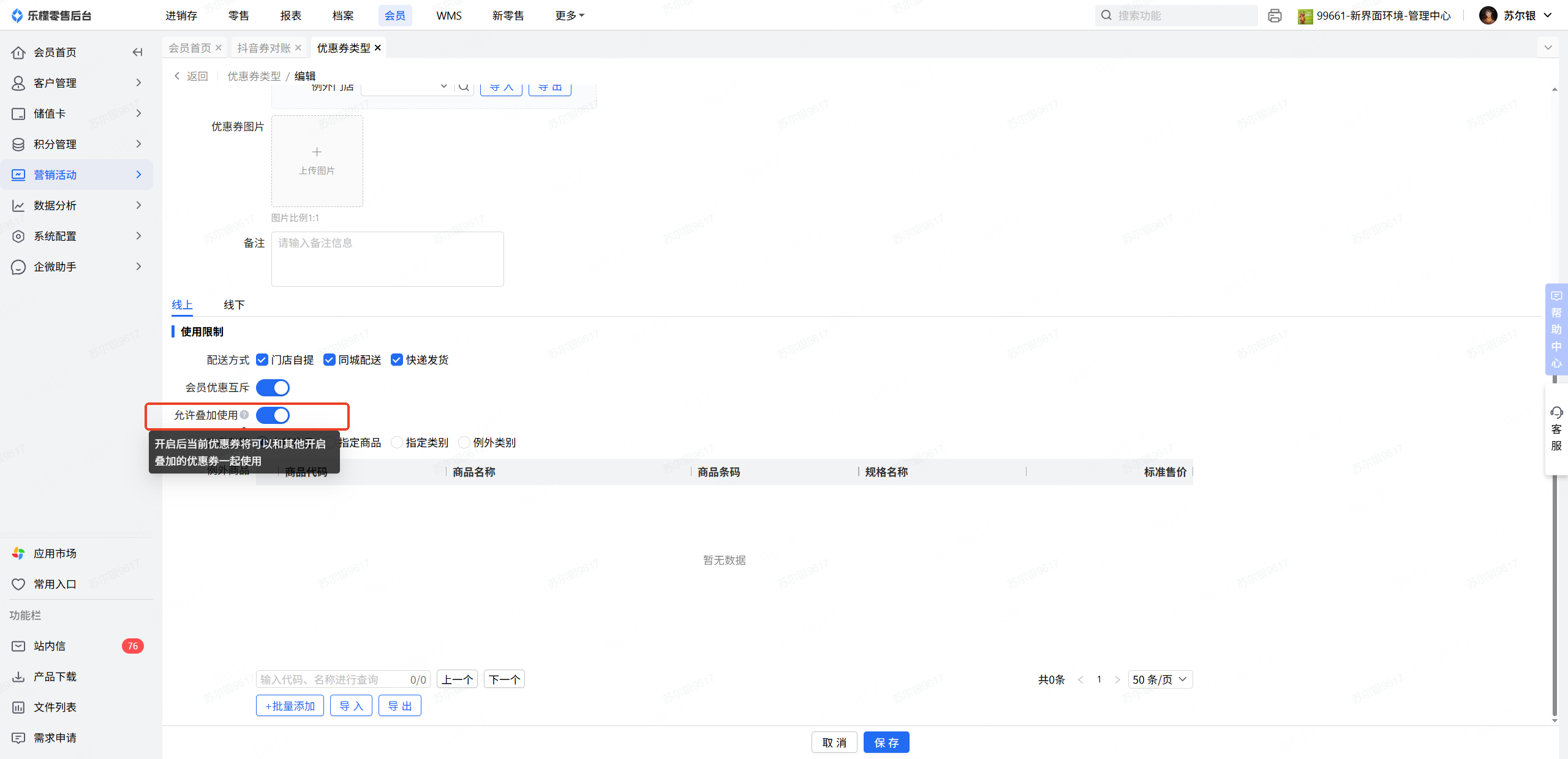This screenshot has height=759, width=1568.
Task: Click the 备注 remark text area
Action: pos(387,259)
